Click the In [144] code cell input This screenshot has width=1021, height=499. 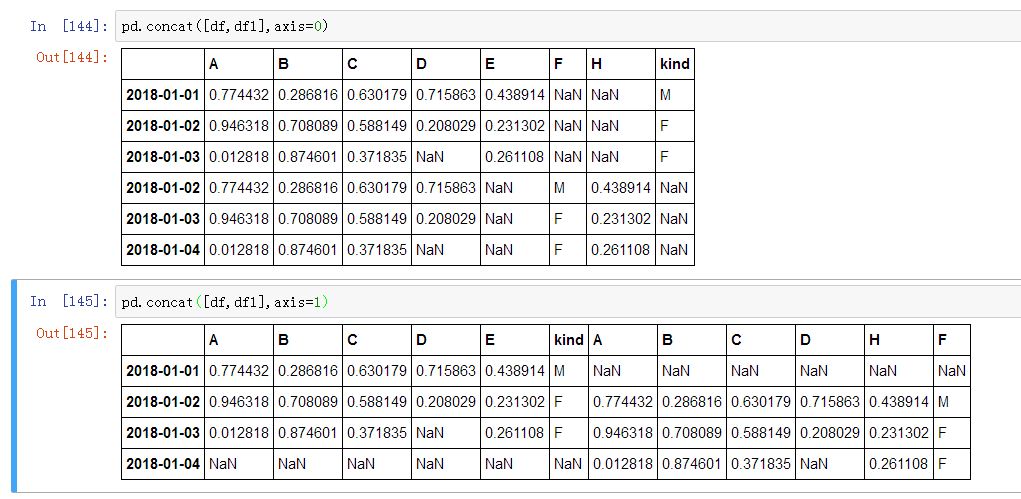click(560, 26)
